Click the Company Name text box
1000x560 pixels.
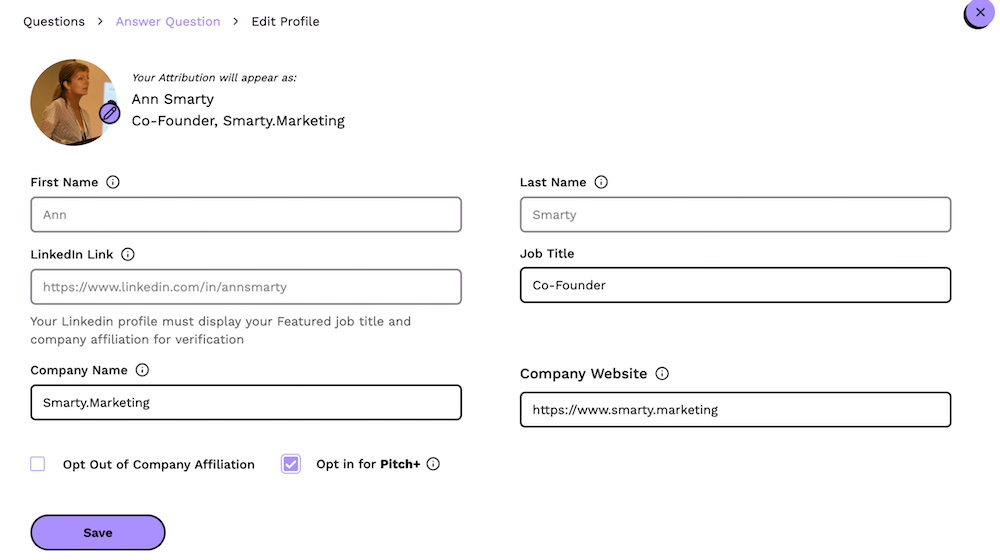coord(246,402)
